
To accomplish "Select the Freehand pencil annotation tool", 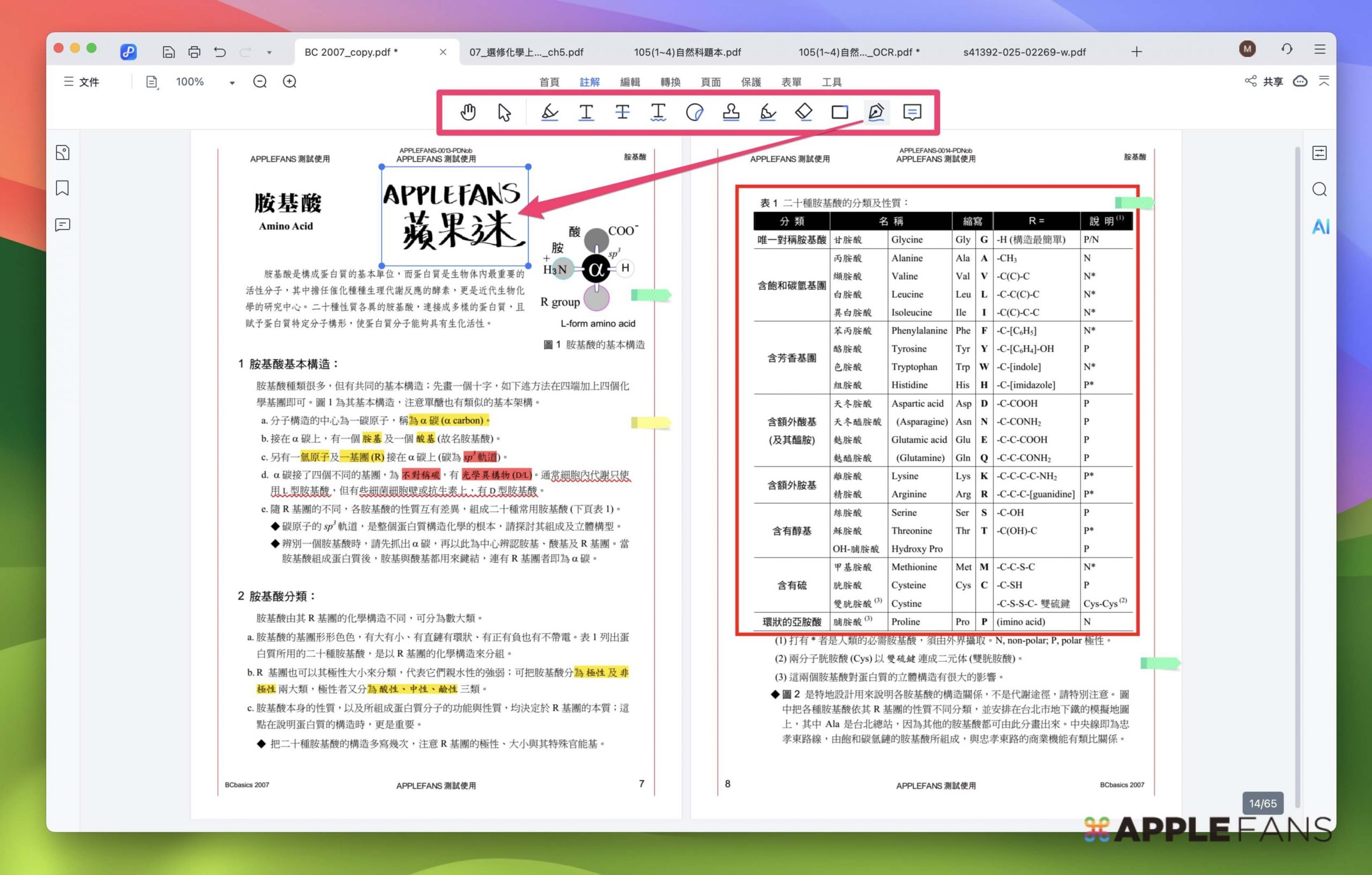I will (x=767, y=112).
